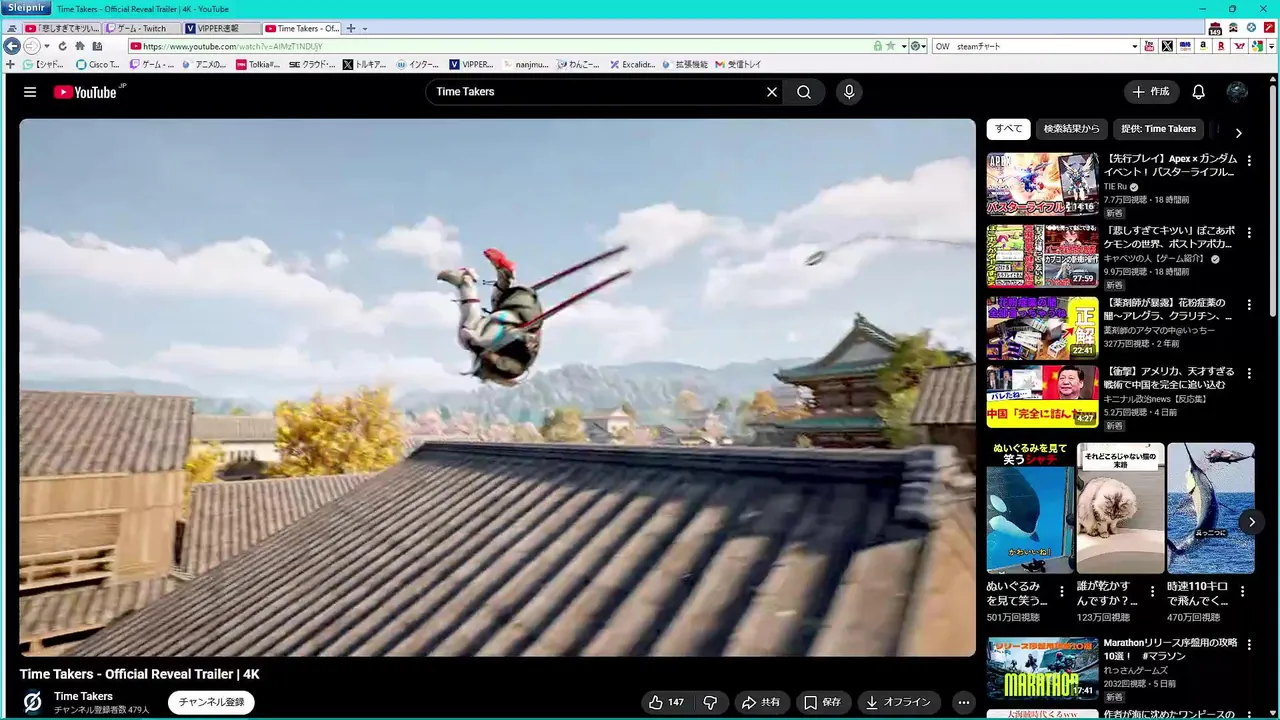Reload the page with the refresh icon
Viewport: 1280px width, 720px height.
pyautogui.click(x=62, y=46)
